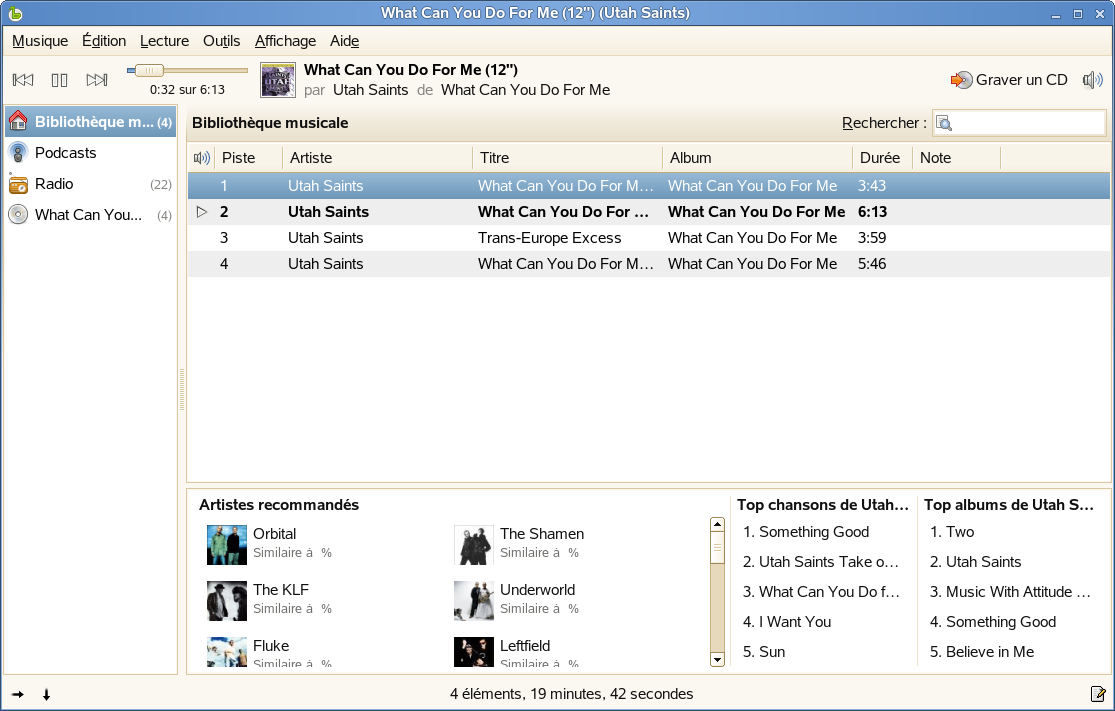Viewport: 1115px width, 711px height.
Task: Click top album Believe in Me
Action: pyautogui.click(x=982, y=651)
